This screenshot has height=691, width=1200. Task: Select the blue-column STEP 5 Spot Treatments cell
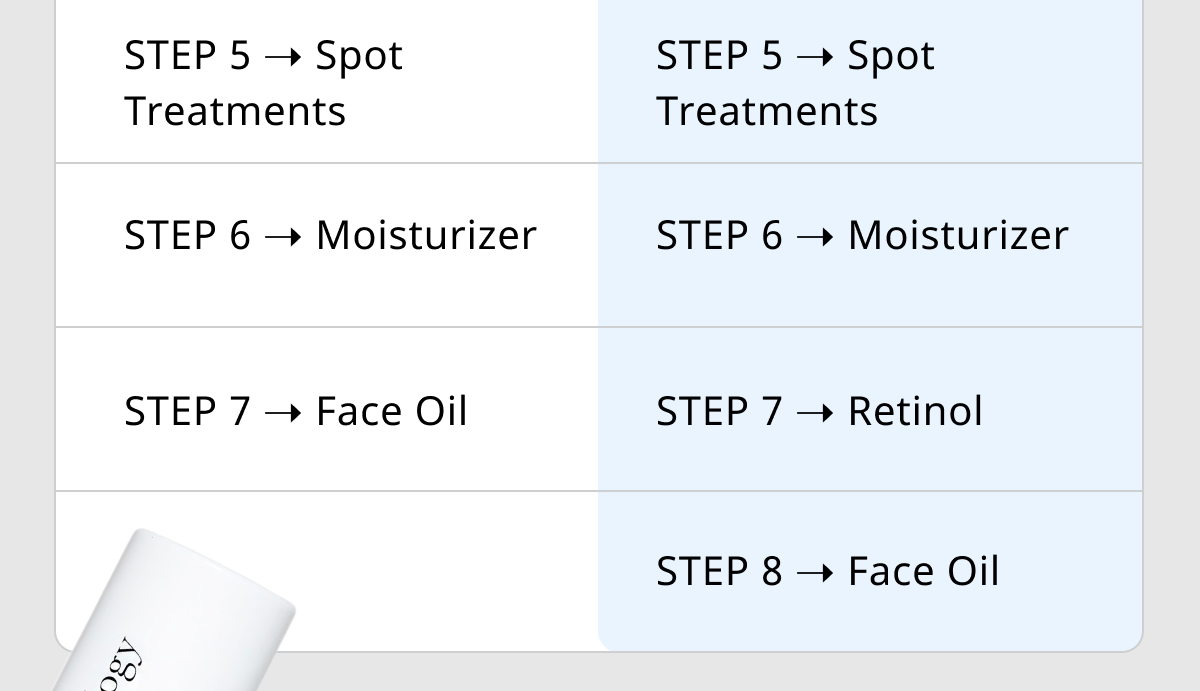[x=870, y=82]
